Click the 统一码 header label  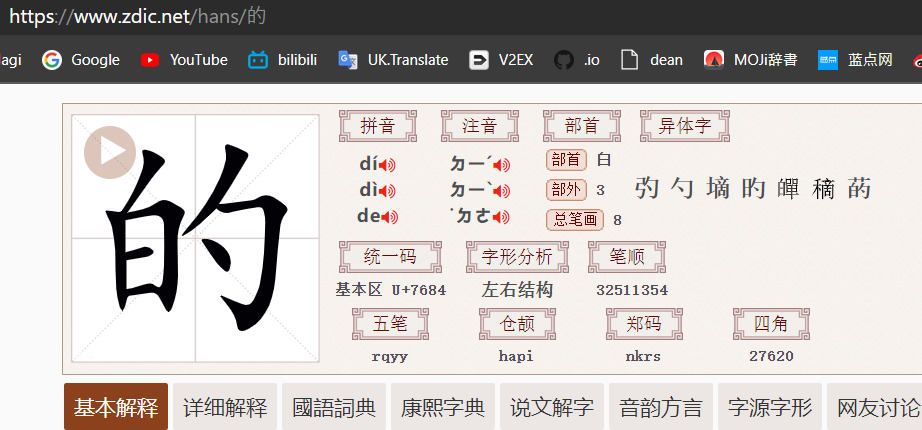click(x=390, y=256)
